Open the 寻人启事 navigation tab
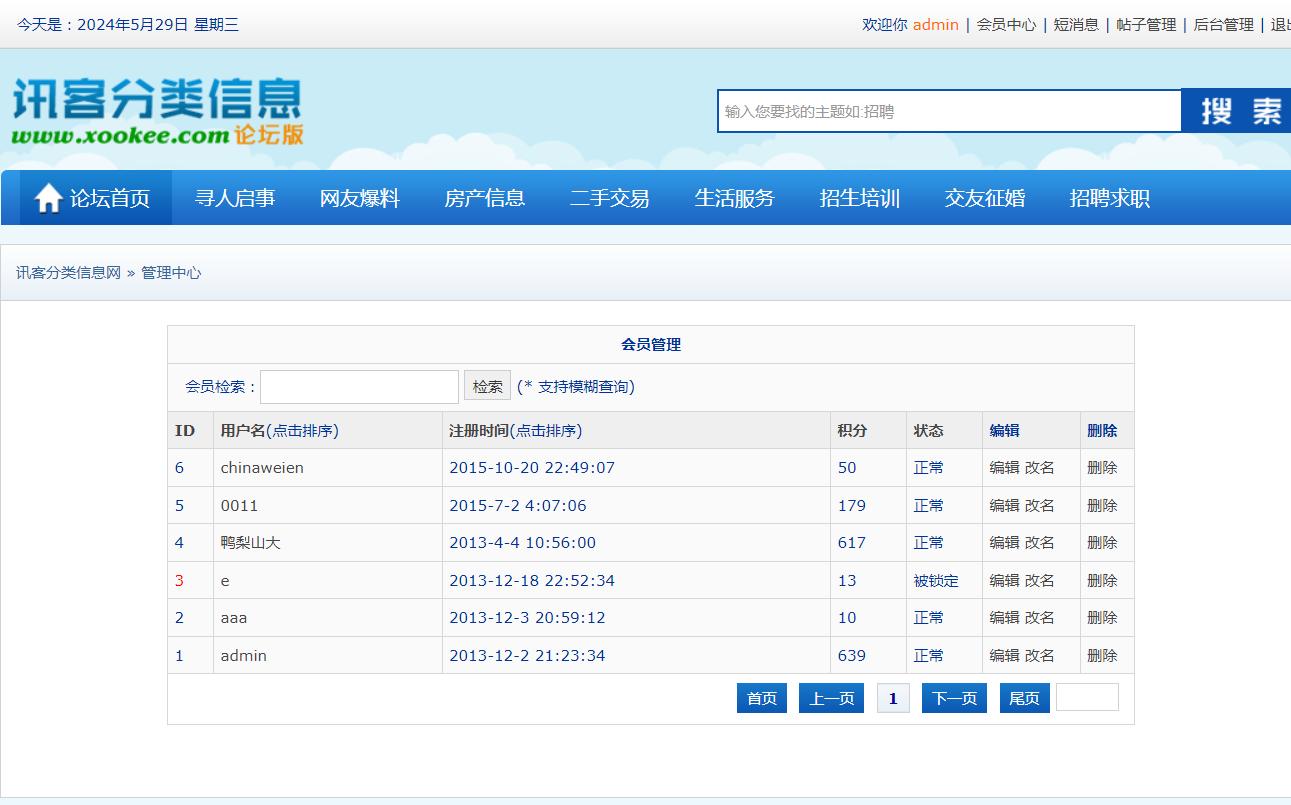1291x805 pixels. (235, 198)
